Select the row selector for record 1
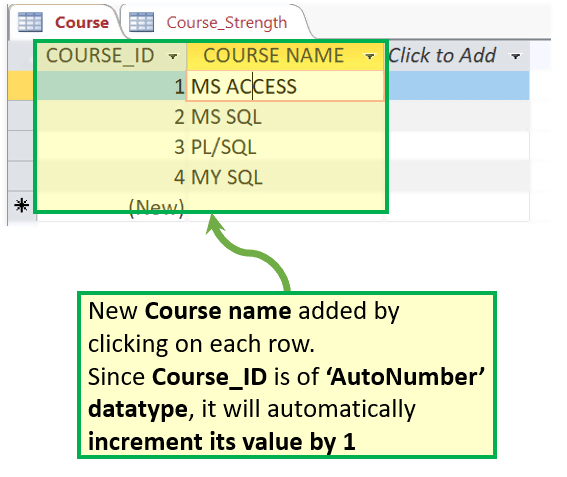 coord(21,86)
